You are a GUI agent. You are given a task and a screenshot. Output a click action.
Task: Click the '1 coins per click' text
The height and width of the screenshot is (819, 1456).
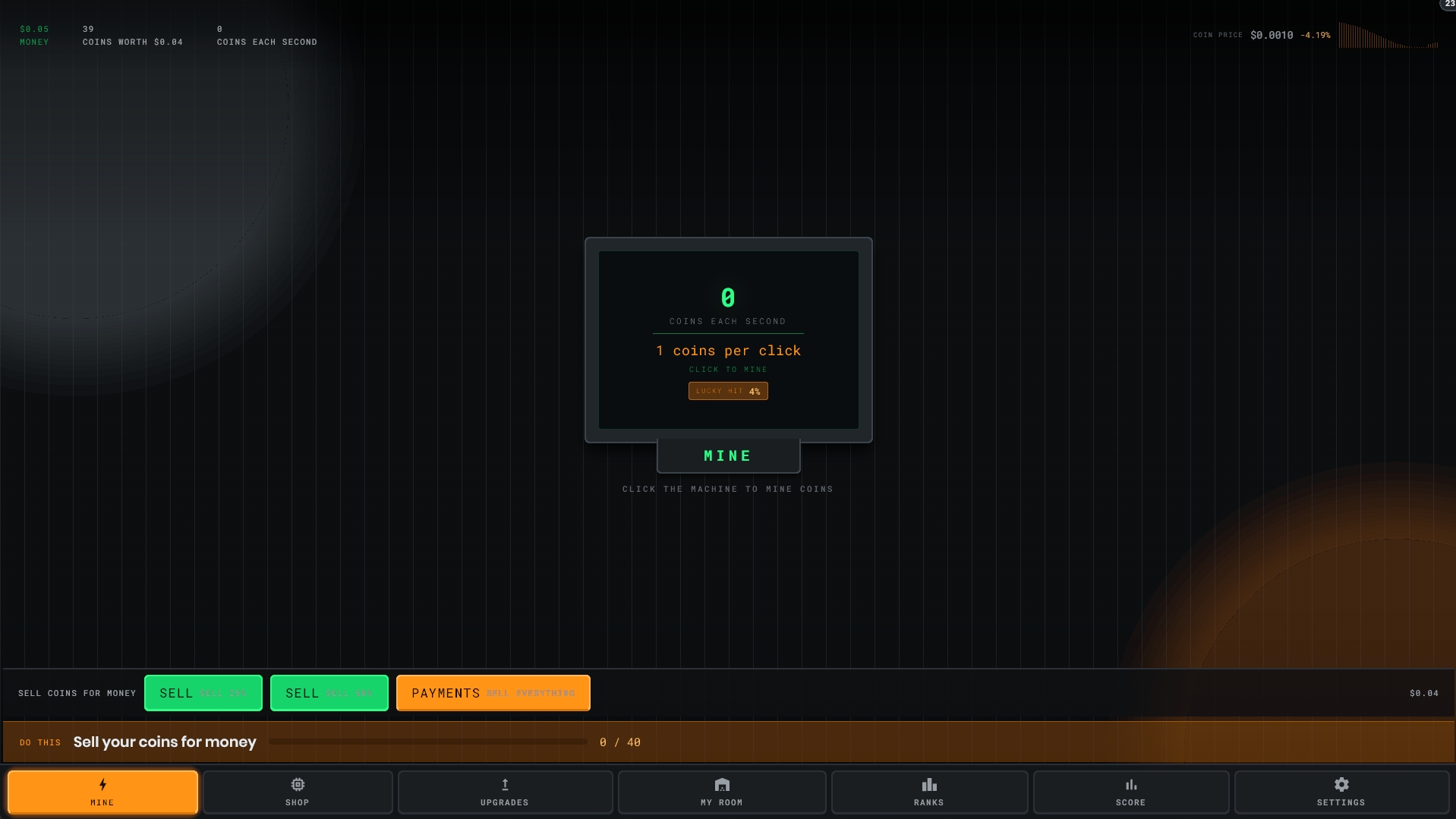click(x=729, y=351)
